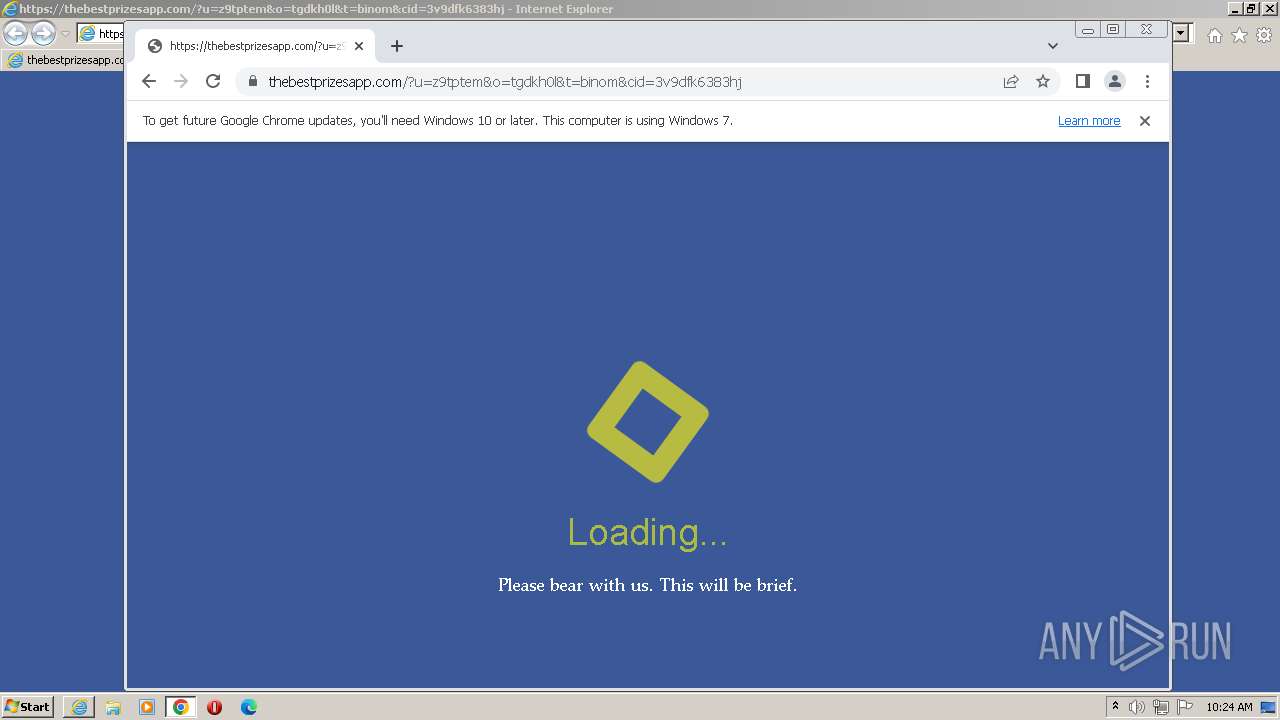This screenshot has width=1280, height=720.
Task: View site information lock icon
Action: pyautogui.click(x=252, y=82)
